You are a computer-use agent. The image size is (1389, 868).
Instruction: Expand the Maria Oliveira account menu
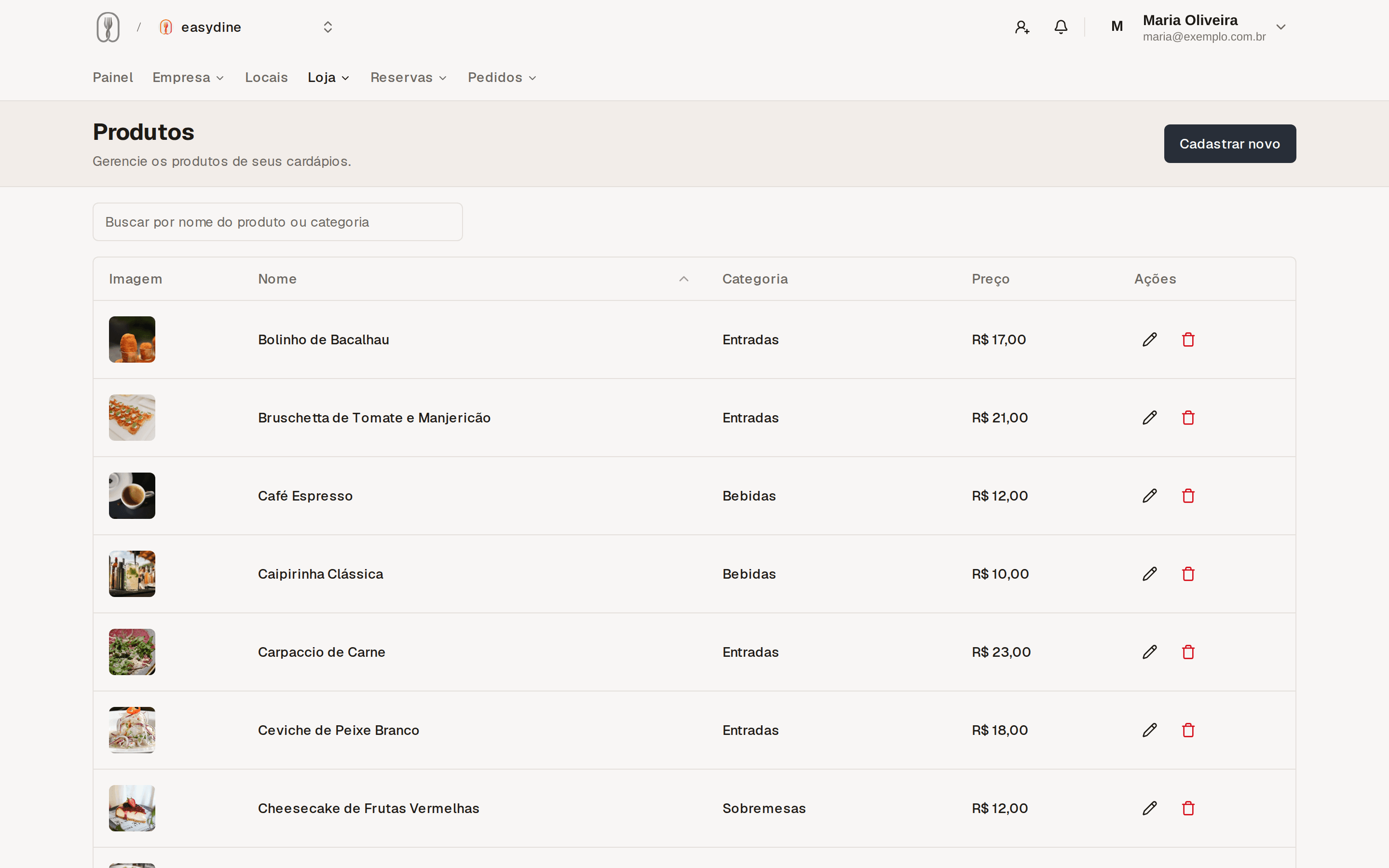click(1280, 27)
